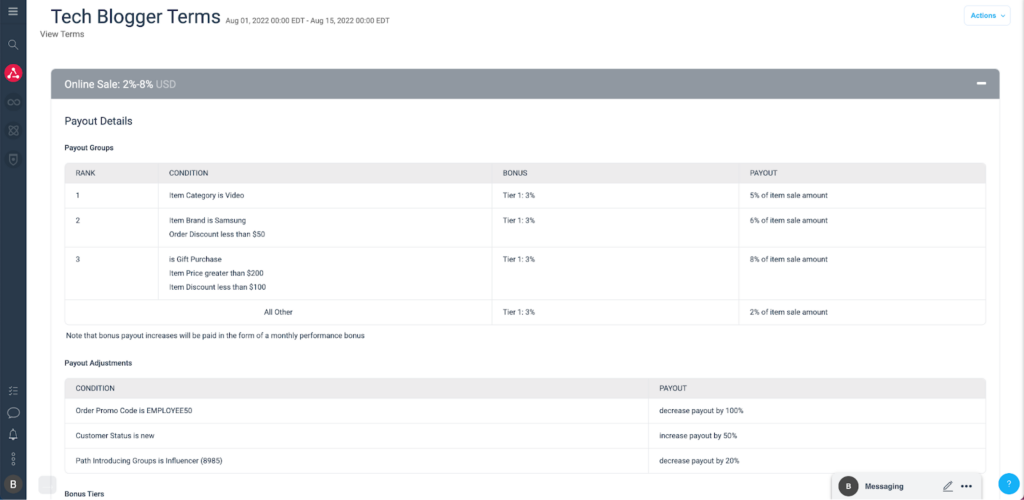Open Messaging more options ellipsis

pos(966,486)
